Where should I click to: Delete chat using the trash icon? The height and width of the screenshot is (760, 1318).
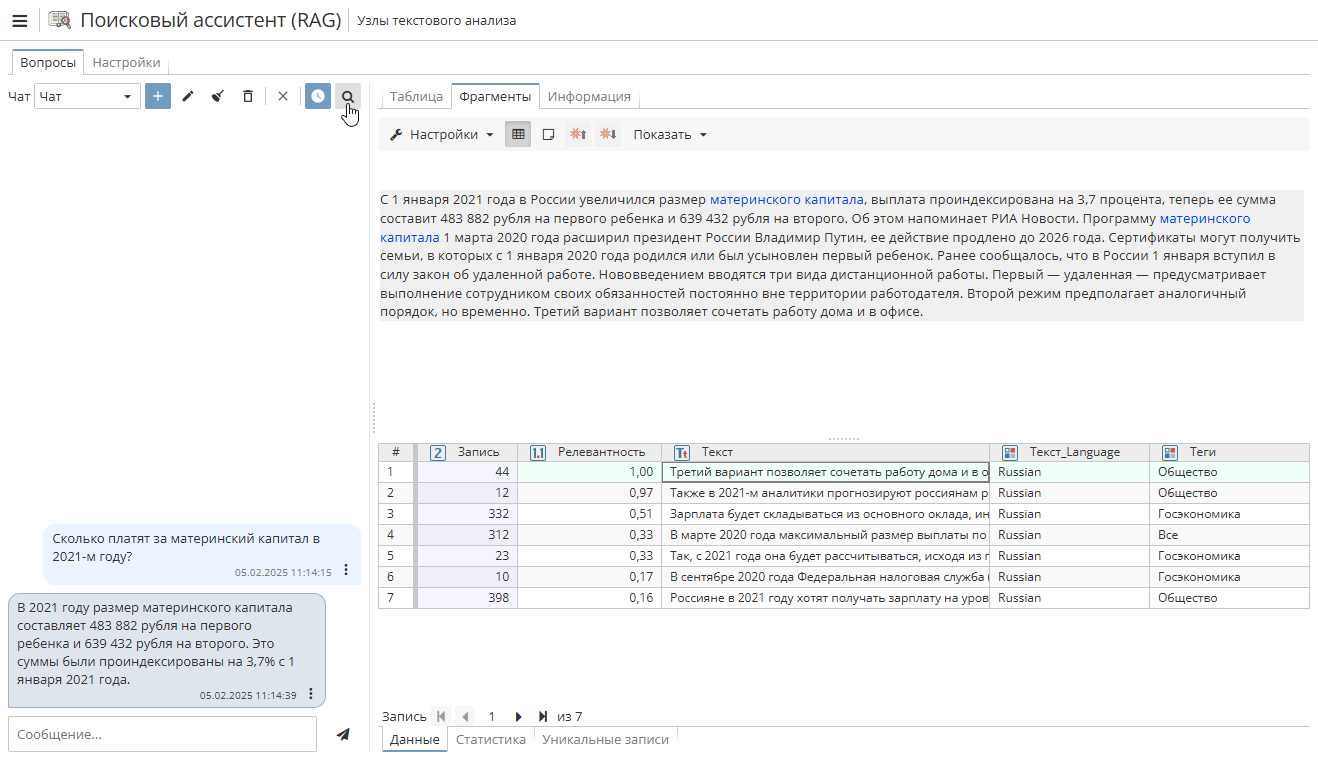pyautogui.click(x=248, y=96)
